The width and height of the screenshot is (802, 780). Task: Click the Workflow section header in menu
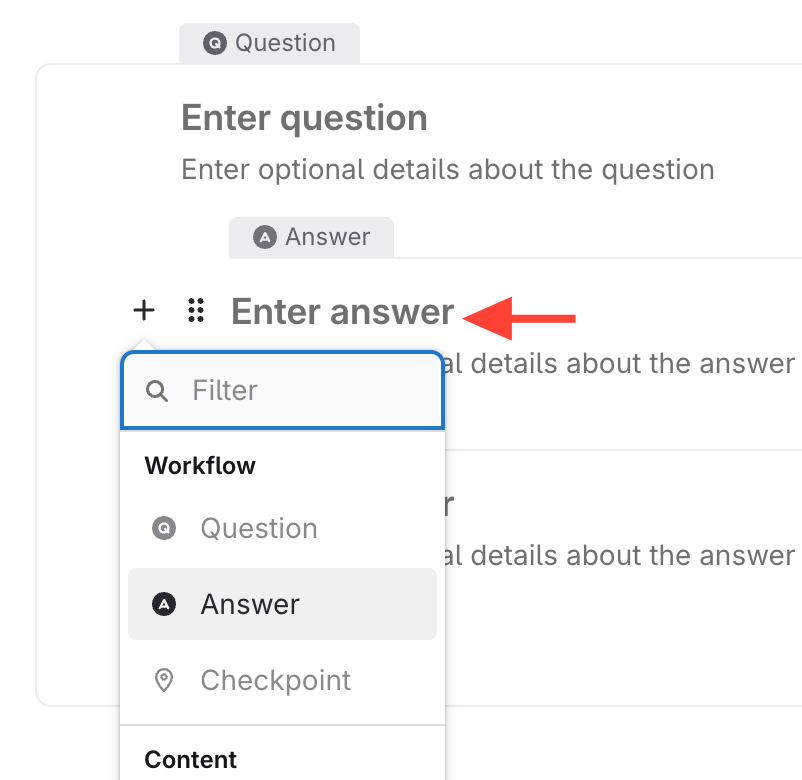tap(200, 465)
